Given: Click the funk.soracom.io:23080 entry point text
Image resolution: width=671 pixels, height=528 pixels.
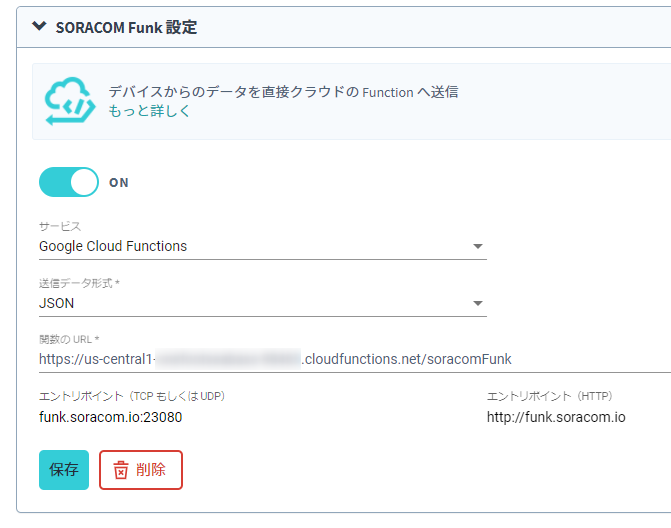Looking at the screenshot, I should pos(110,417).
